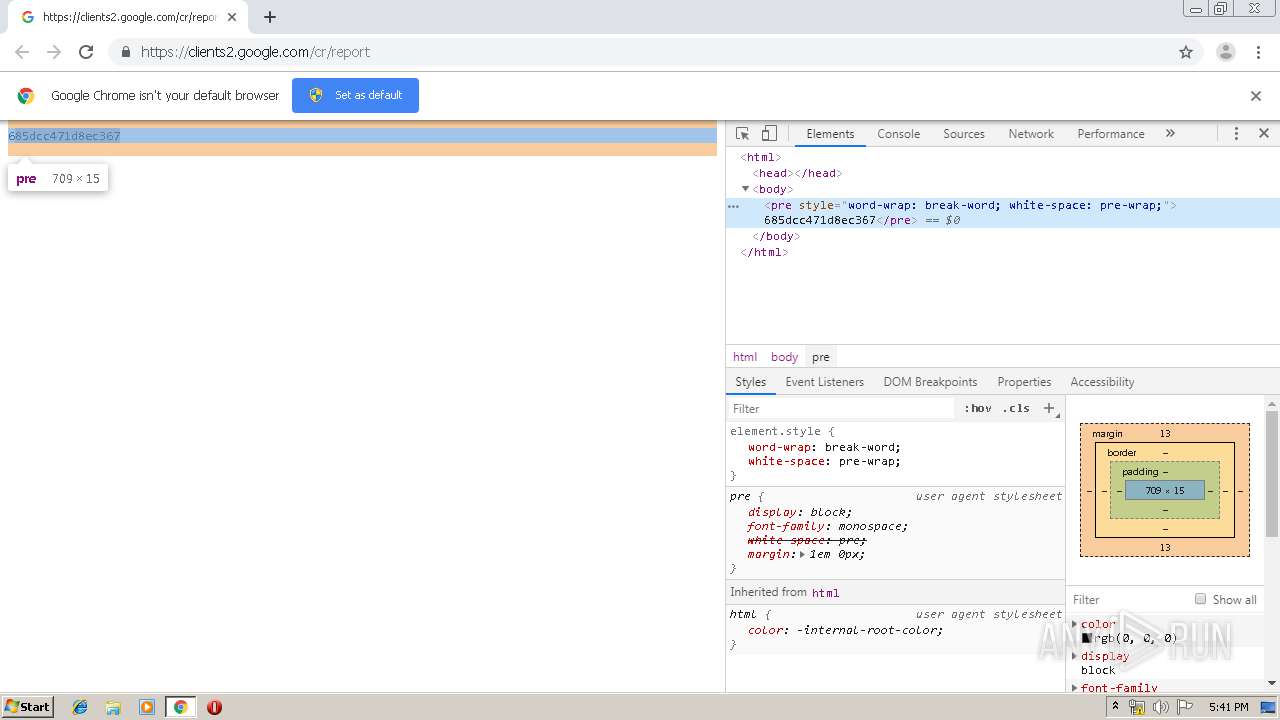Close the DevTools panel
Screen dimensions: 1280x720
click(1264, 133)
